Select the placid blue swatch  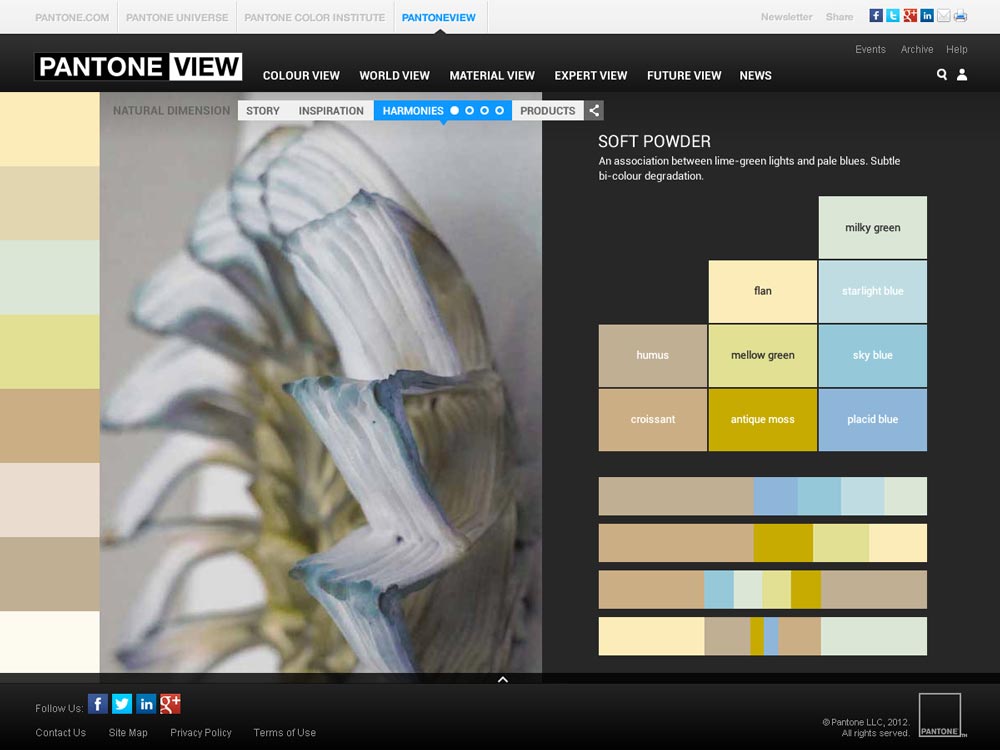click(x=872, y=420)
